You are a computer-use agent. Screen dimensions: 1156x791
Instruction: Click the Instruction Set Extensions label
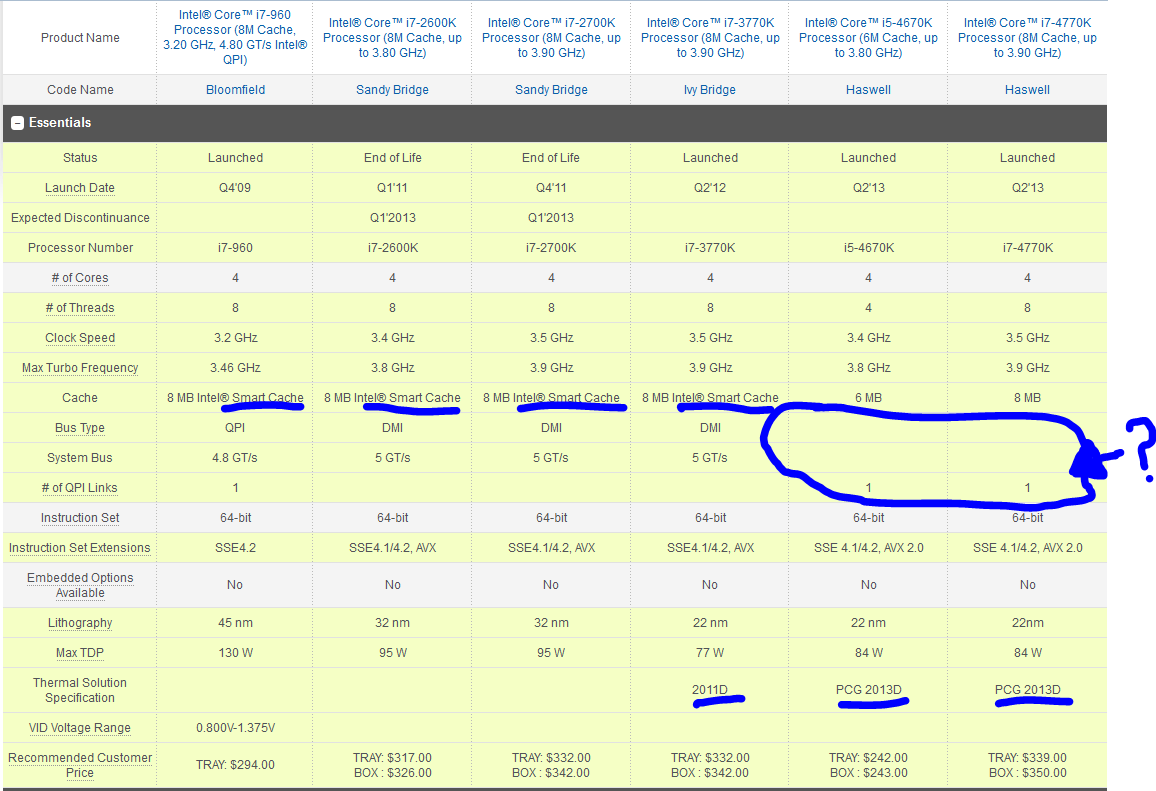click(80, 548)
